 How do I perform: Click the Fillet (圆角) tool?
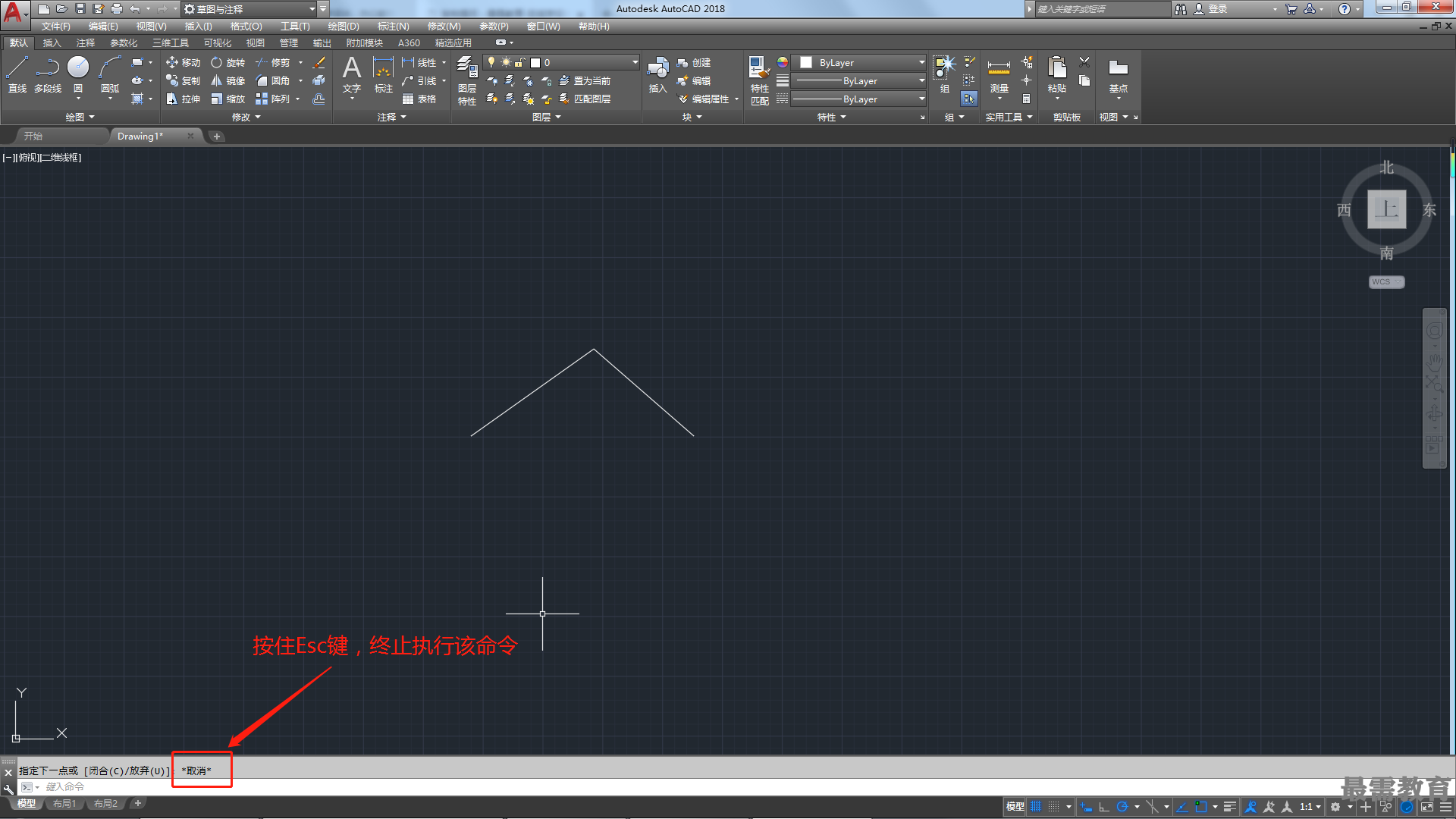tap(273, 81)
